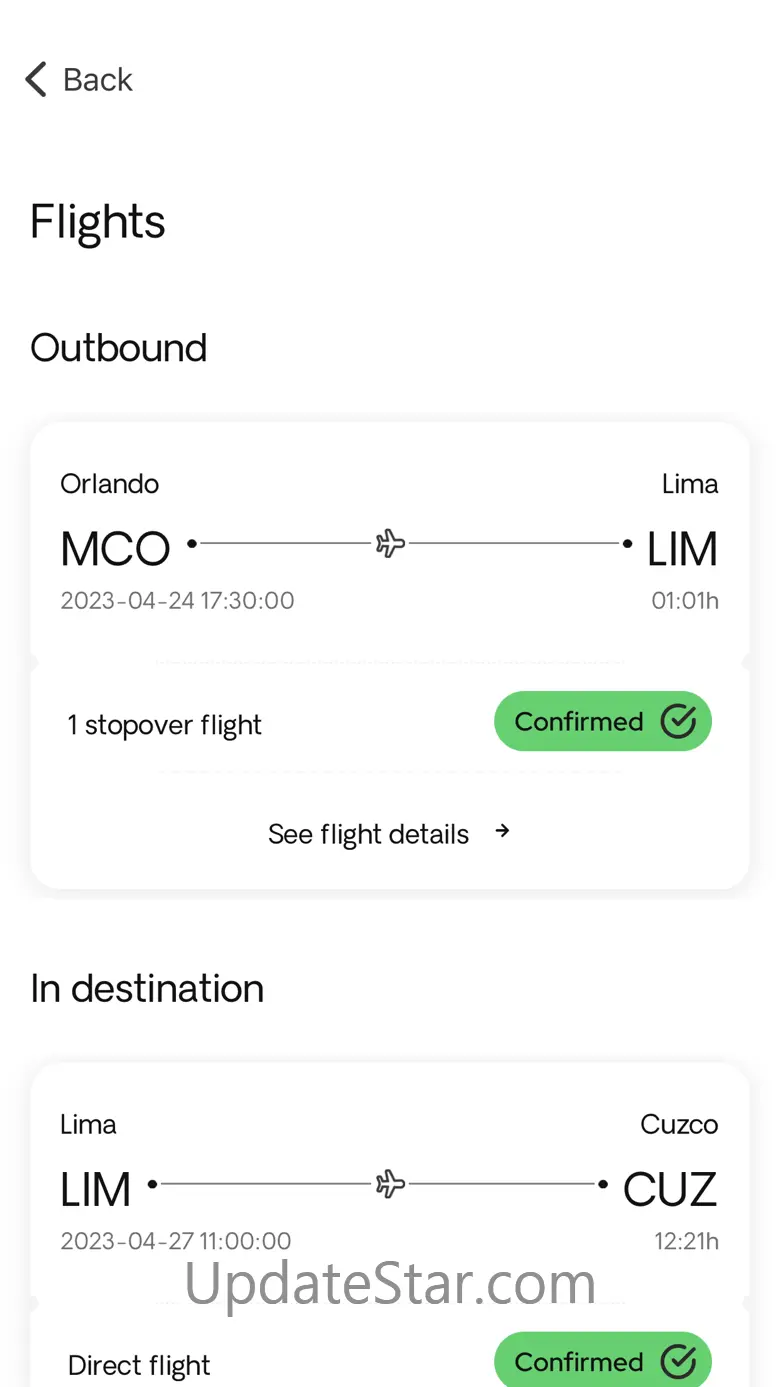The height and width of the screenshot is (1387, 780).
Task: Tap the In destination section heading
Action: click(147, 988)
